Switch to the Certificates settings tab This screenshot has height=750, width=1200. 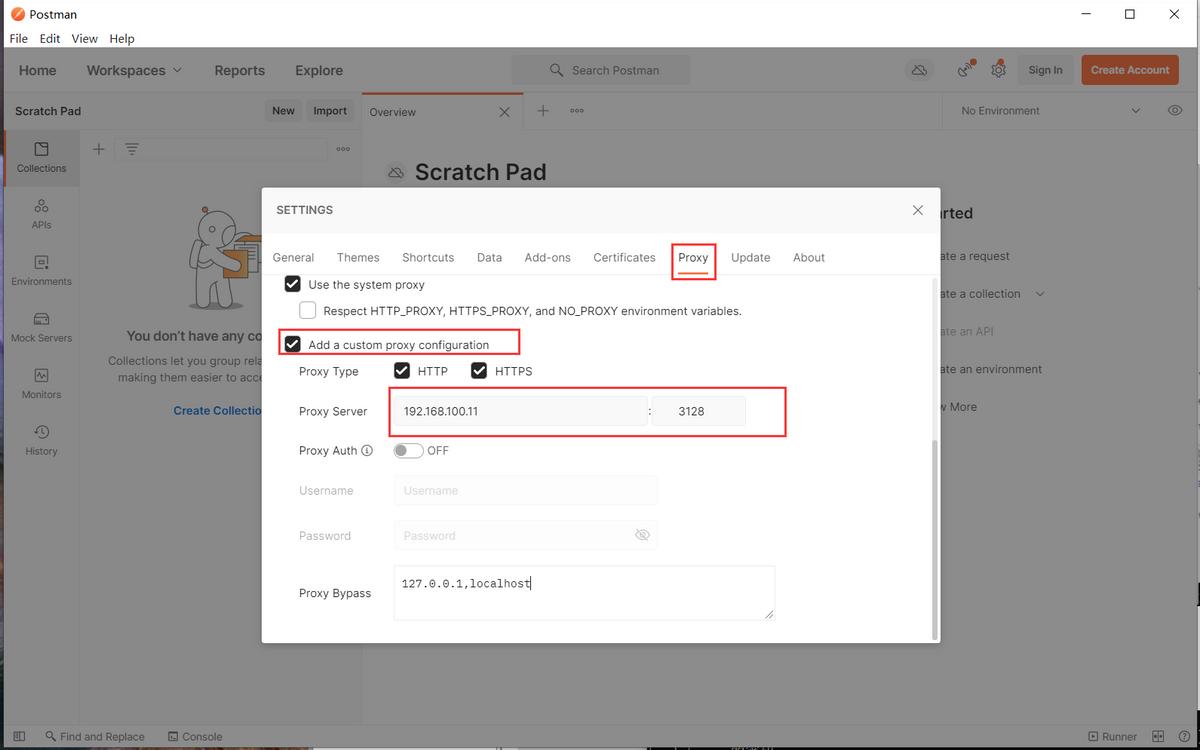(x=624, y=257)
